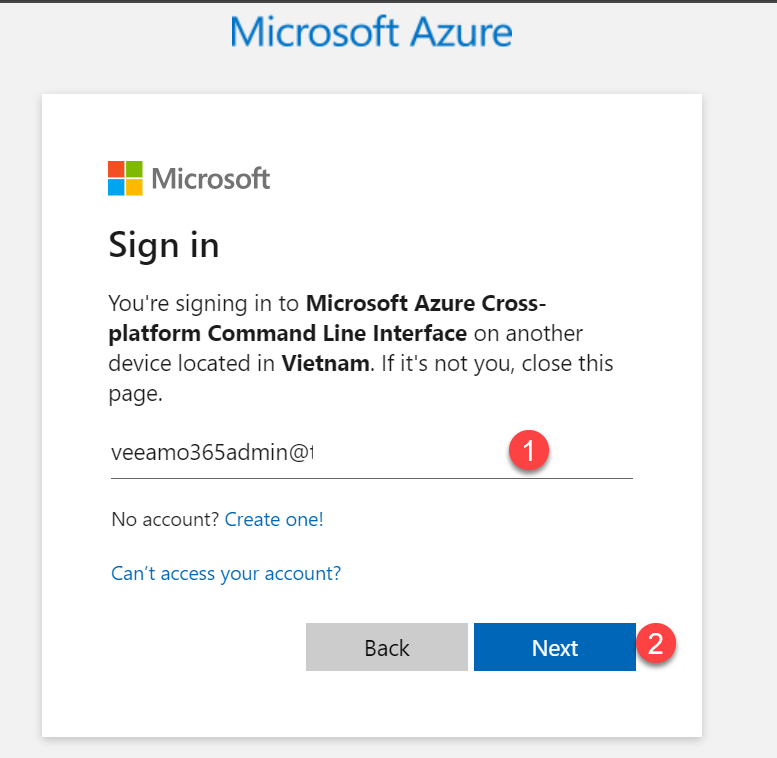Click the Microsoft Azure page title

click(371, 32)
